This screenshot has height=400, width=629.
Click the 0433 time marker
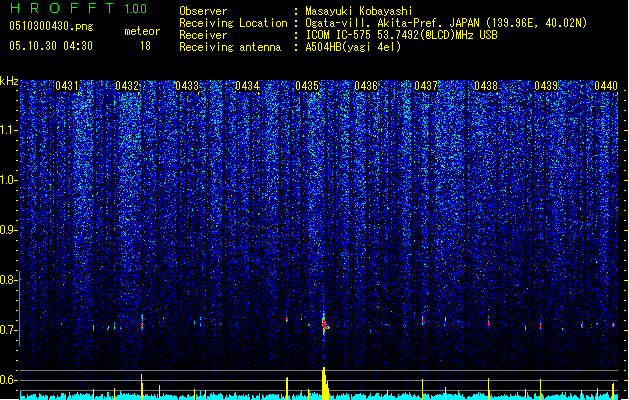point(187,86)
